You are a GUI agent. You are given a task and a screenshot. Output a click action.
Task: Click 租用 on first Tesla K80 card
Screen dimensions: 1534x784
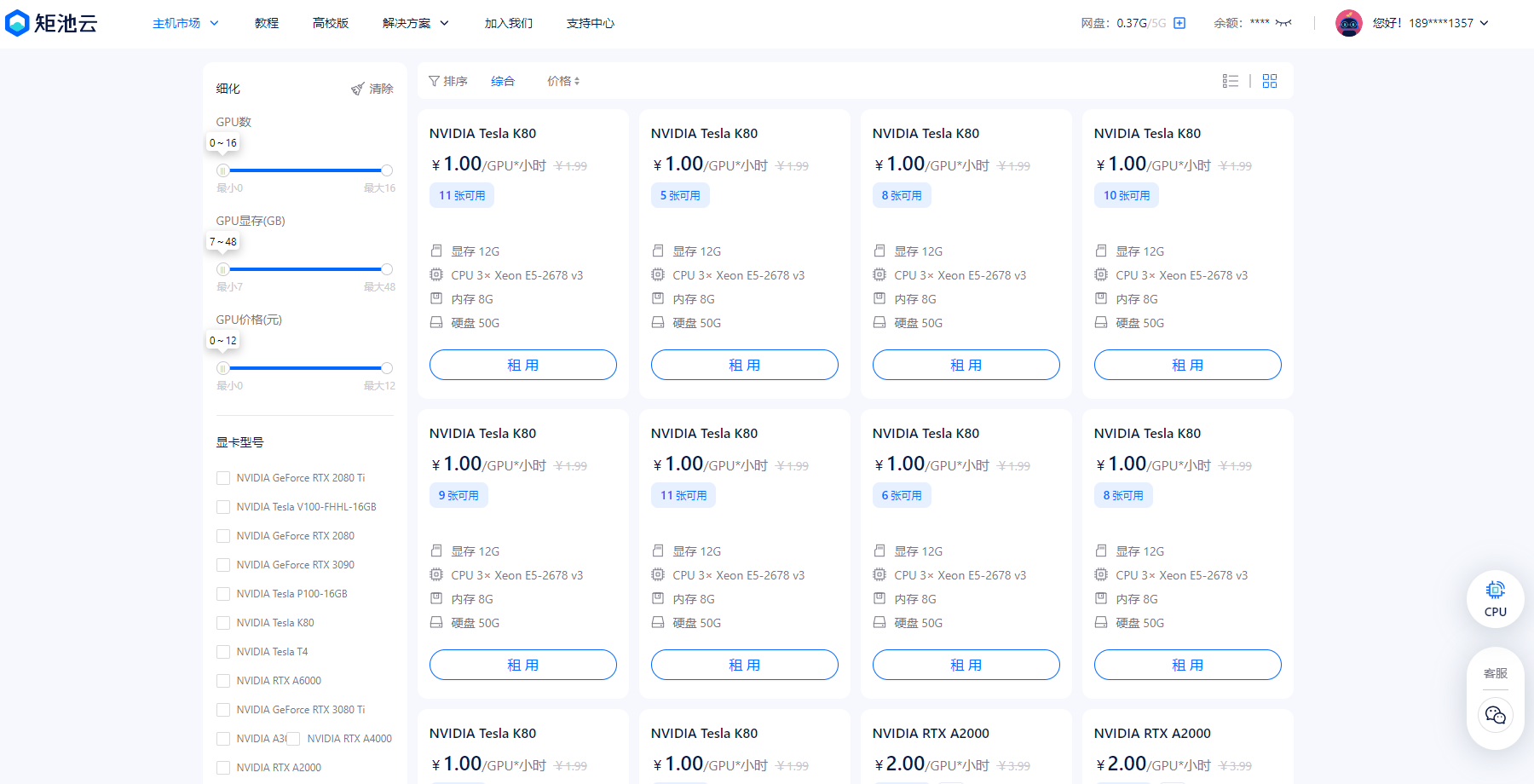pos(522,365)
